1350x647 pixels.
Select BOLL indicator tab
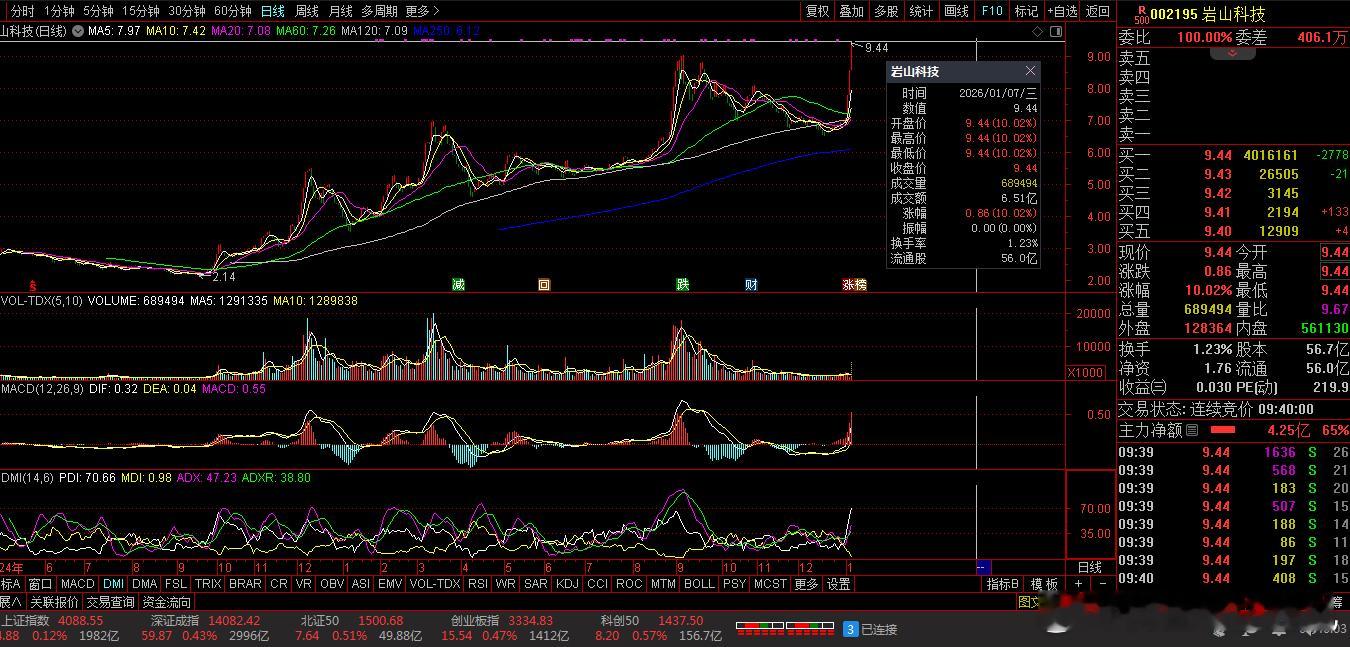point(699,584)
